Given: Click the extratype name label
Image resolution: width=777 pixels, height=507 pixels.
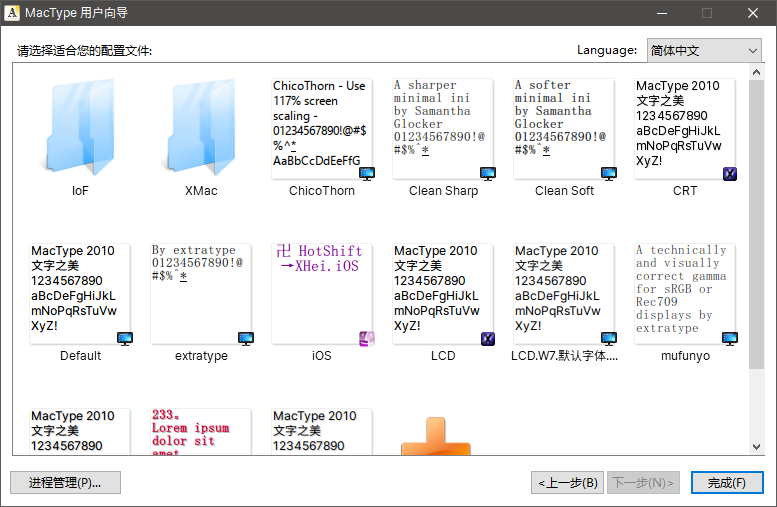Looking at the screenshot, I should point(201,356).
